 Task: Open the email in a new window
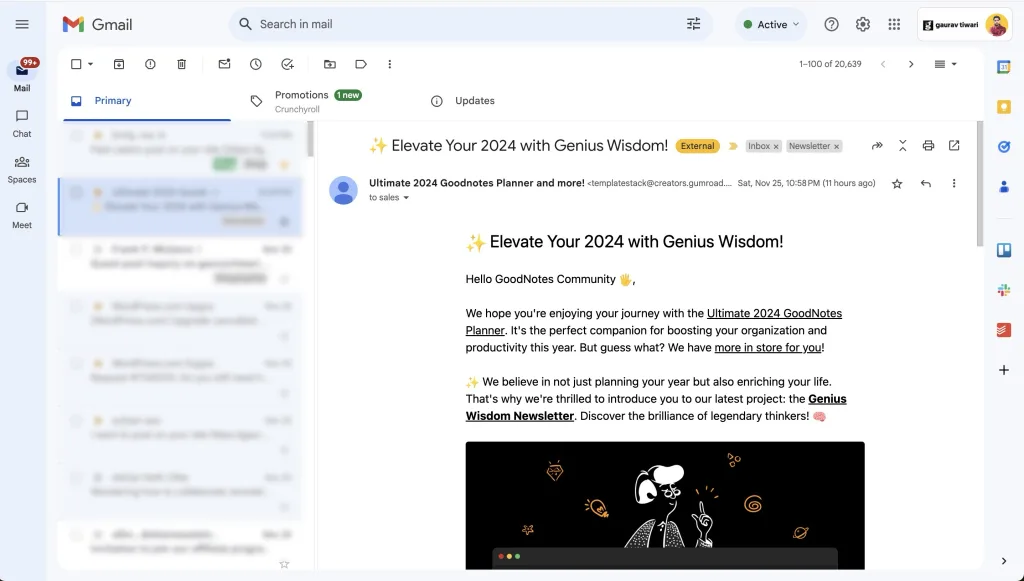(954, 145)
